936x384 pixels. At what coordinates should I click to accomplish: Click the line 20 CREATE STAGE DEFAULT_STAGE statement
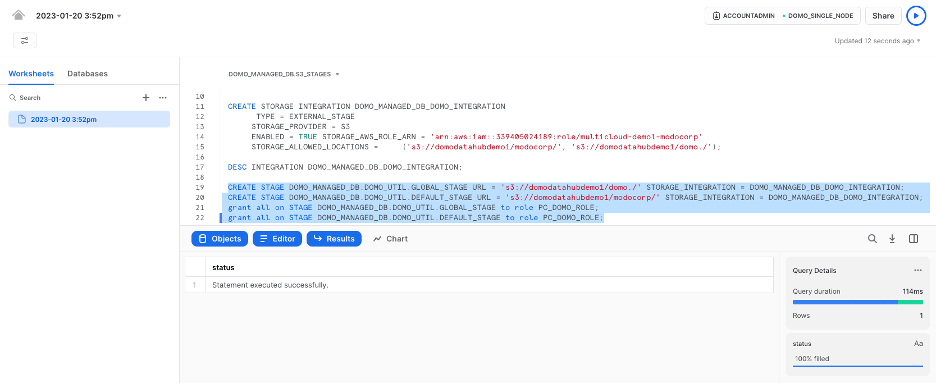pos(575,198)
